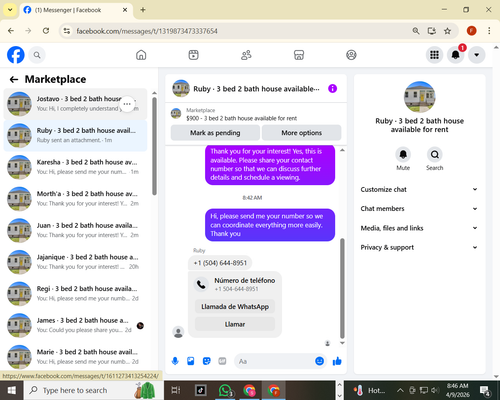The image size is (500, 400).
Task: Click the Facebook search magnifier icon
Action: [37, 55]
